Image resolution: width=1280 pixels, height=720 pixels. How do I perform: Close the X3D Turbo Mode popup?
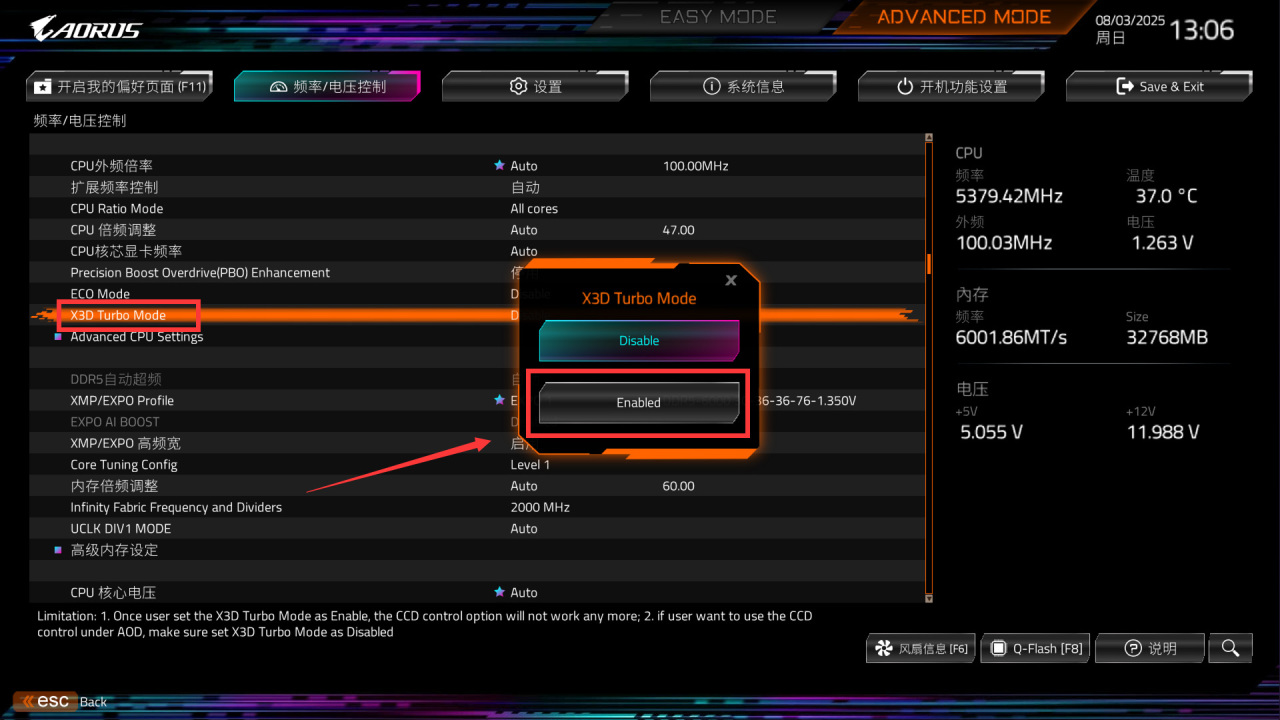pos(731,281)
